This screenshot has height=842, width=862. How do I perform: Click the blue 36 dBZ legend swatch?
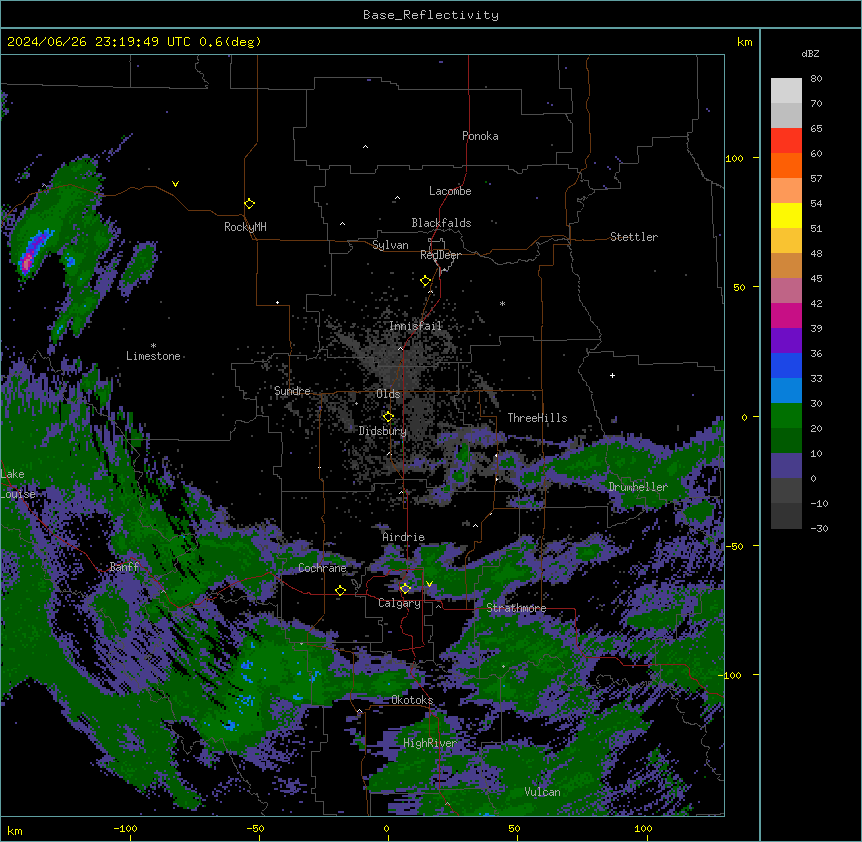tap(786, 365)
